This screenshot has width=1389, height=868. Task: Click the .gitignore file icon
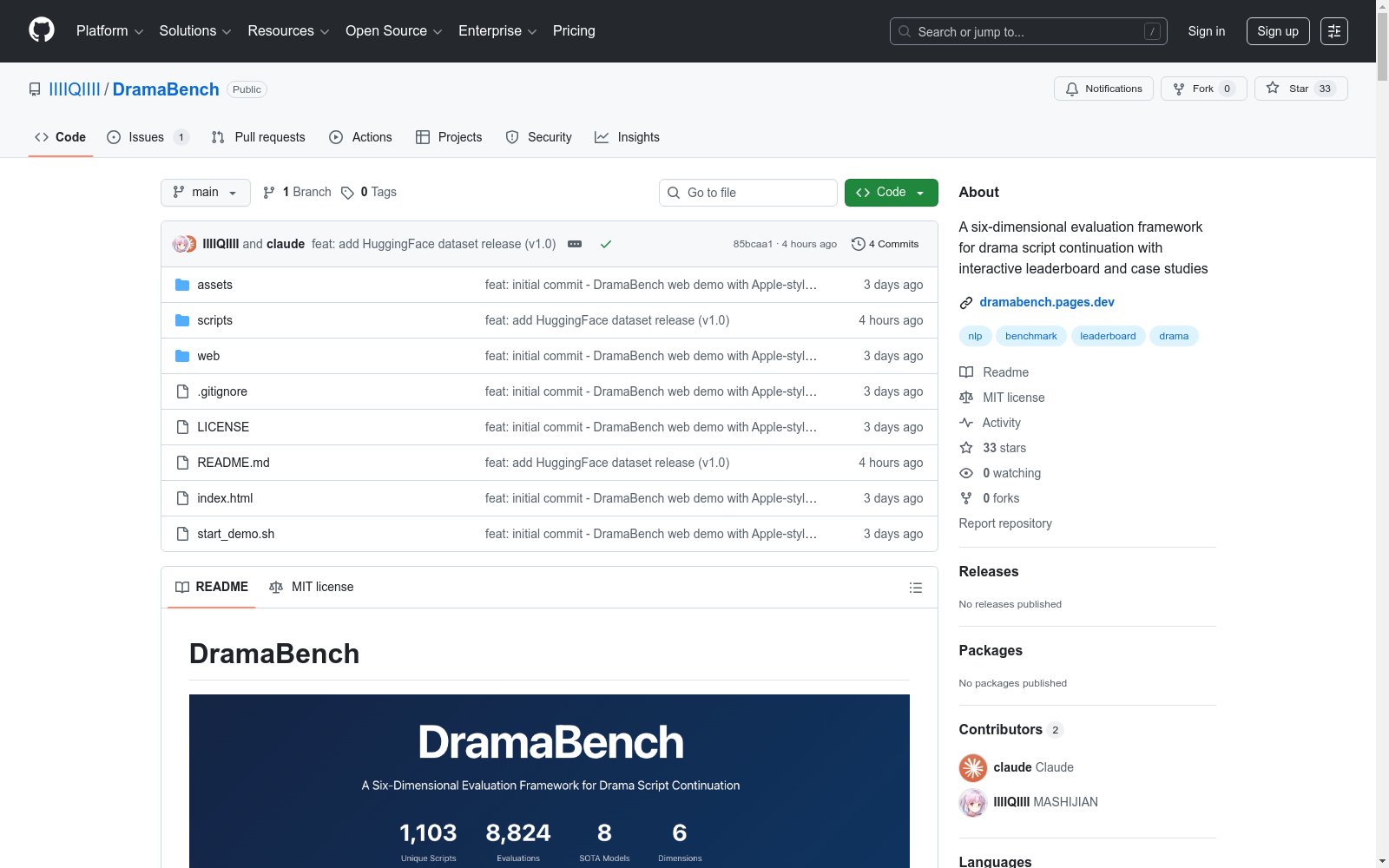click(182, 391)
